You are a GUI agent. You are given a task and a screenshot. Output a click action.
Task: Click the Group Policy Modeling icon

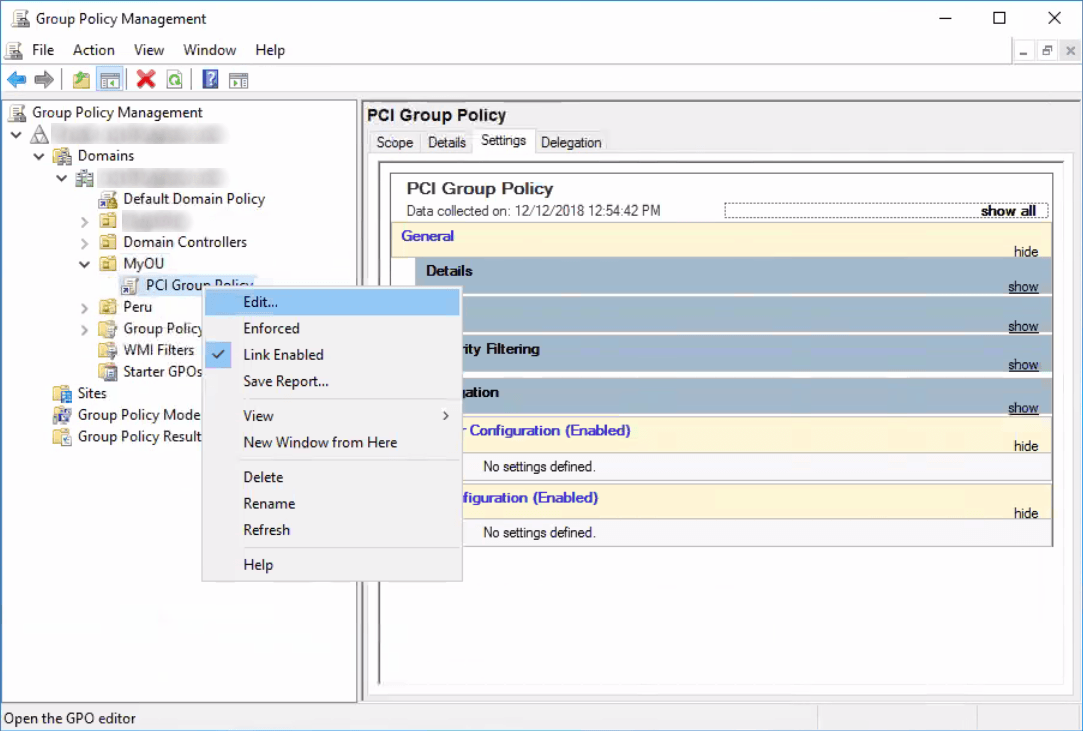tap(62, 415)
